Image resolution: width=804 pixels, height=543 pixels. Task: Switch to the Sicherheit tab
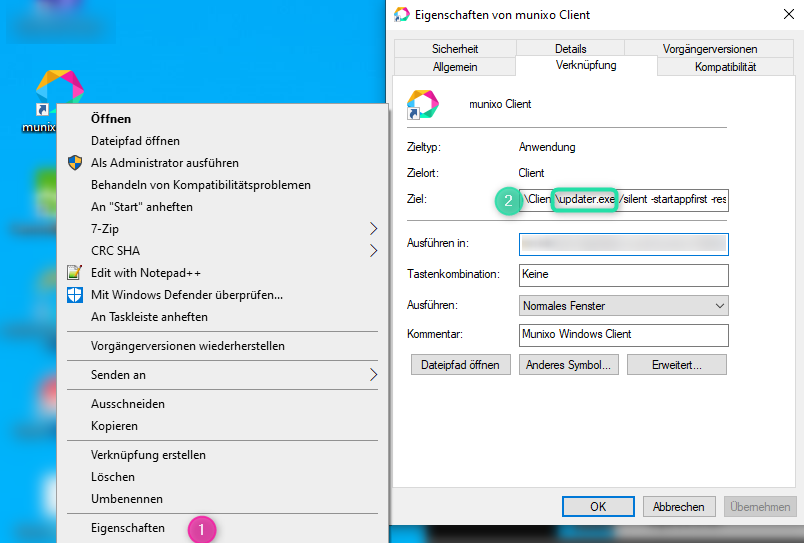(x=455, y=49)
